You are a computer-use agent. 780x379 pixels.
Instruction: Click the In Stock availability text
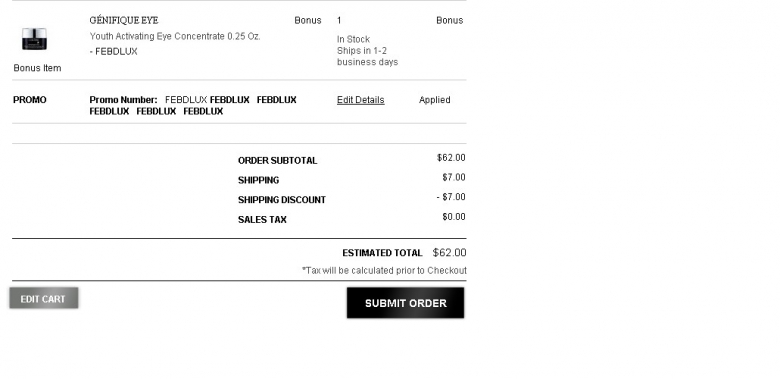[354, 39]
